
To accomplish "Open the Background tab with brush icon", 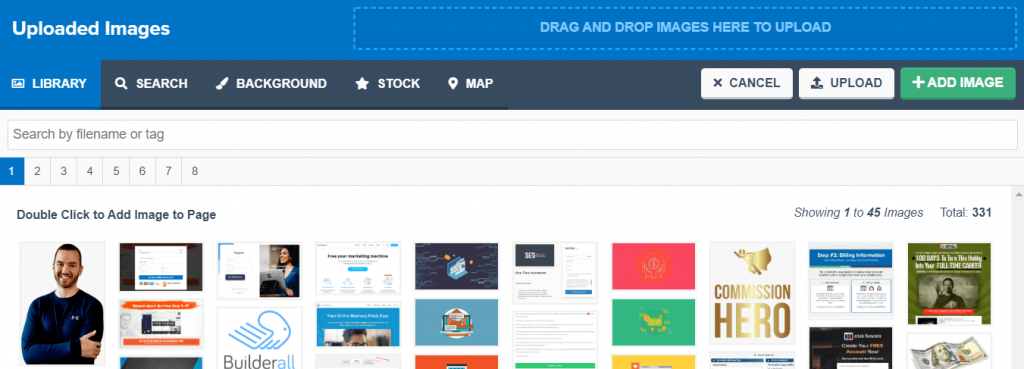I will [271, 84].
